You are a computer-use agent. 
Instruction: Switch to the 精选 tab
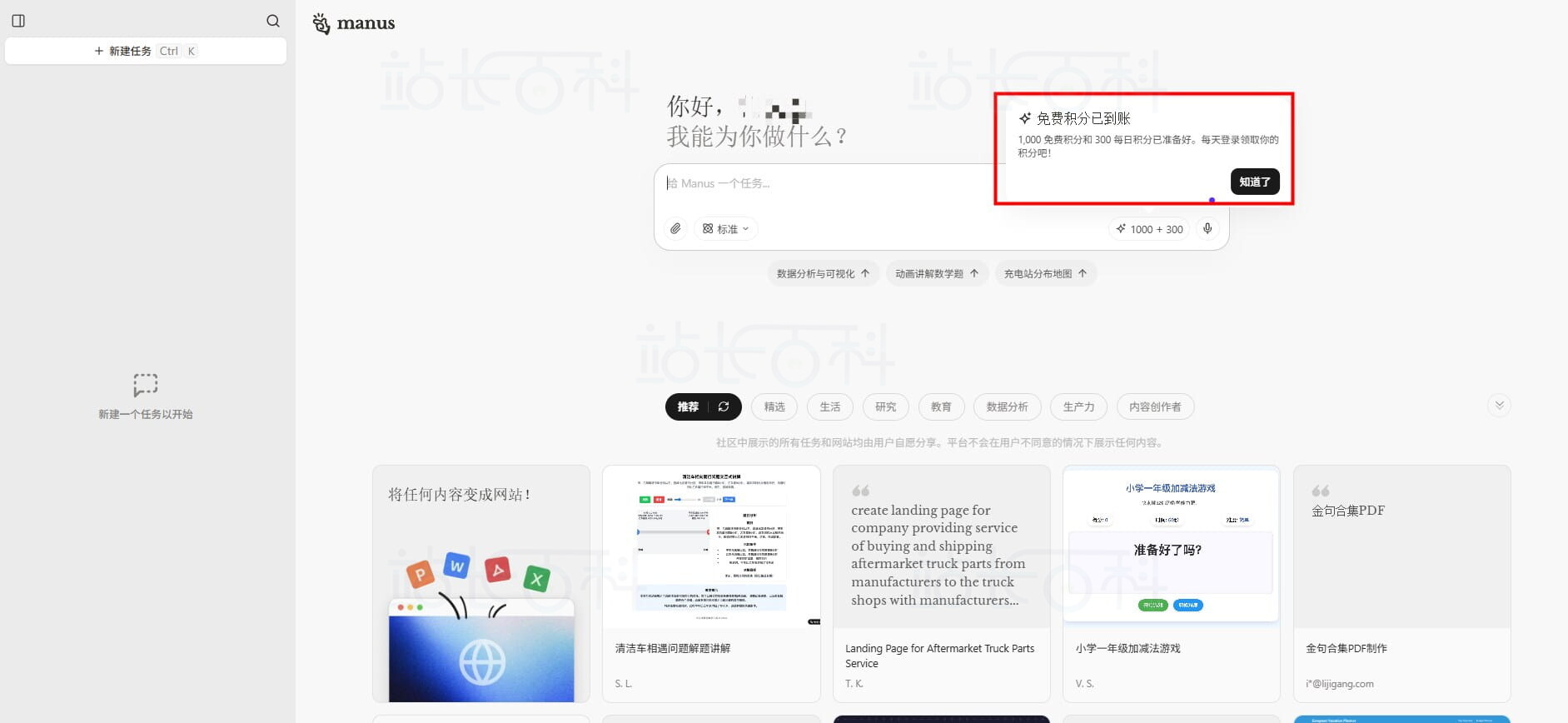(774, 406)
